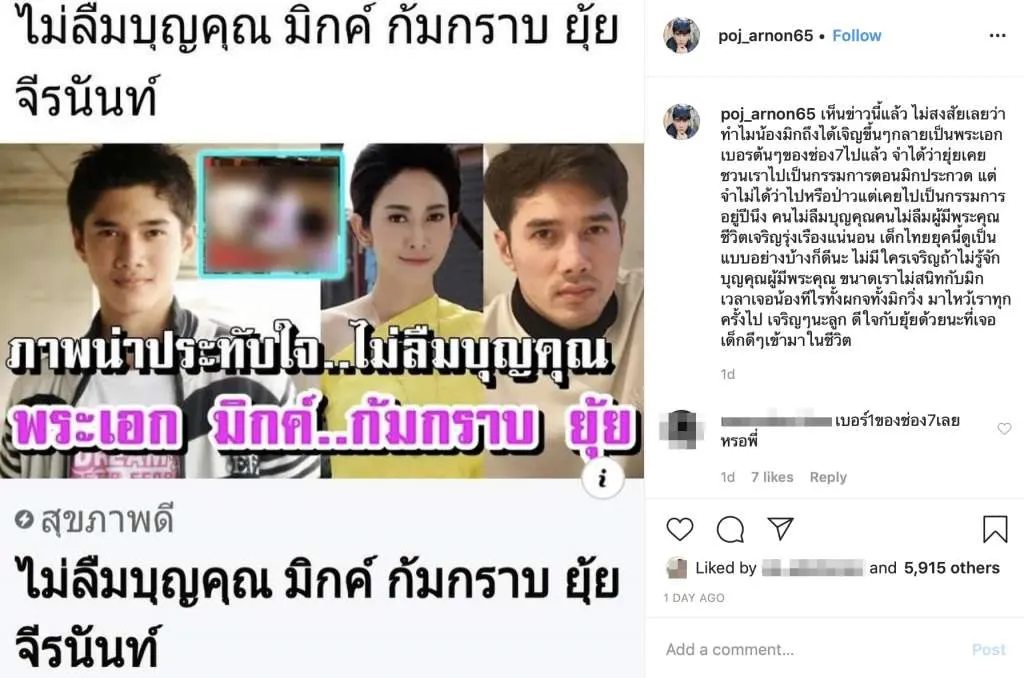Click header profile avatar of poj_arnon65

click(681, 35)
